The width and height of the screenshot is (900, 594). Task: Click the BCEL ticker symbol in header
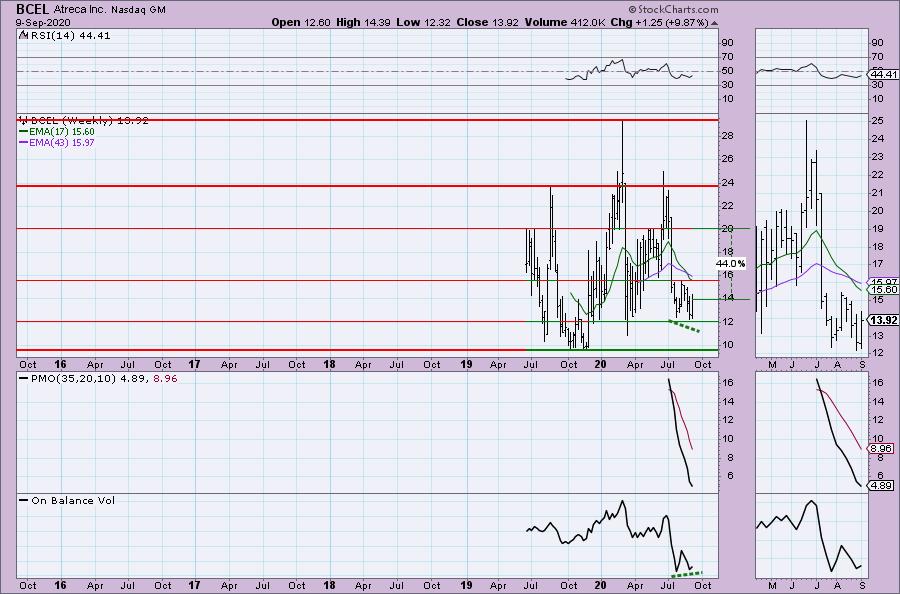(33, 9)
